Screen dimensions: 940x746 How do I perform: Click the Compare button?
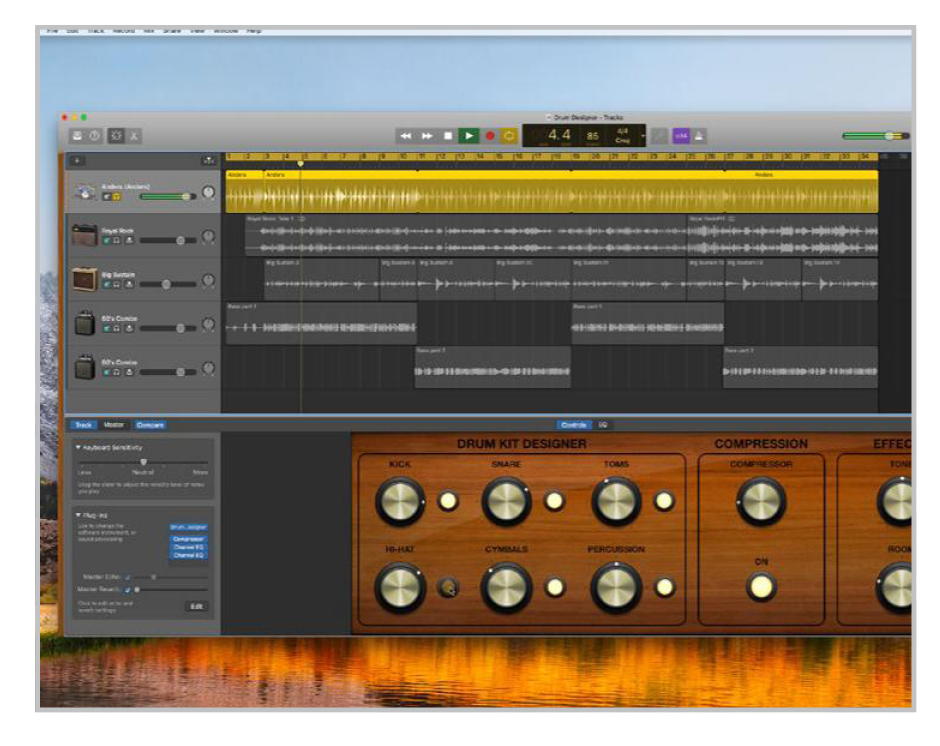click(x=149, y=425)
